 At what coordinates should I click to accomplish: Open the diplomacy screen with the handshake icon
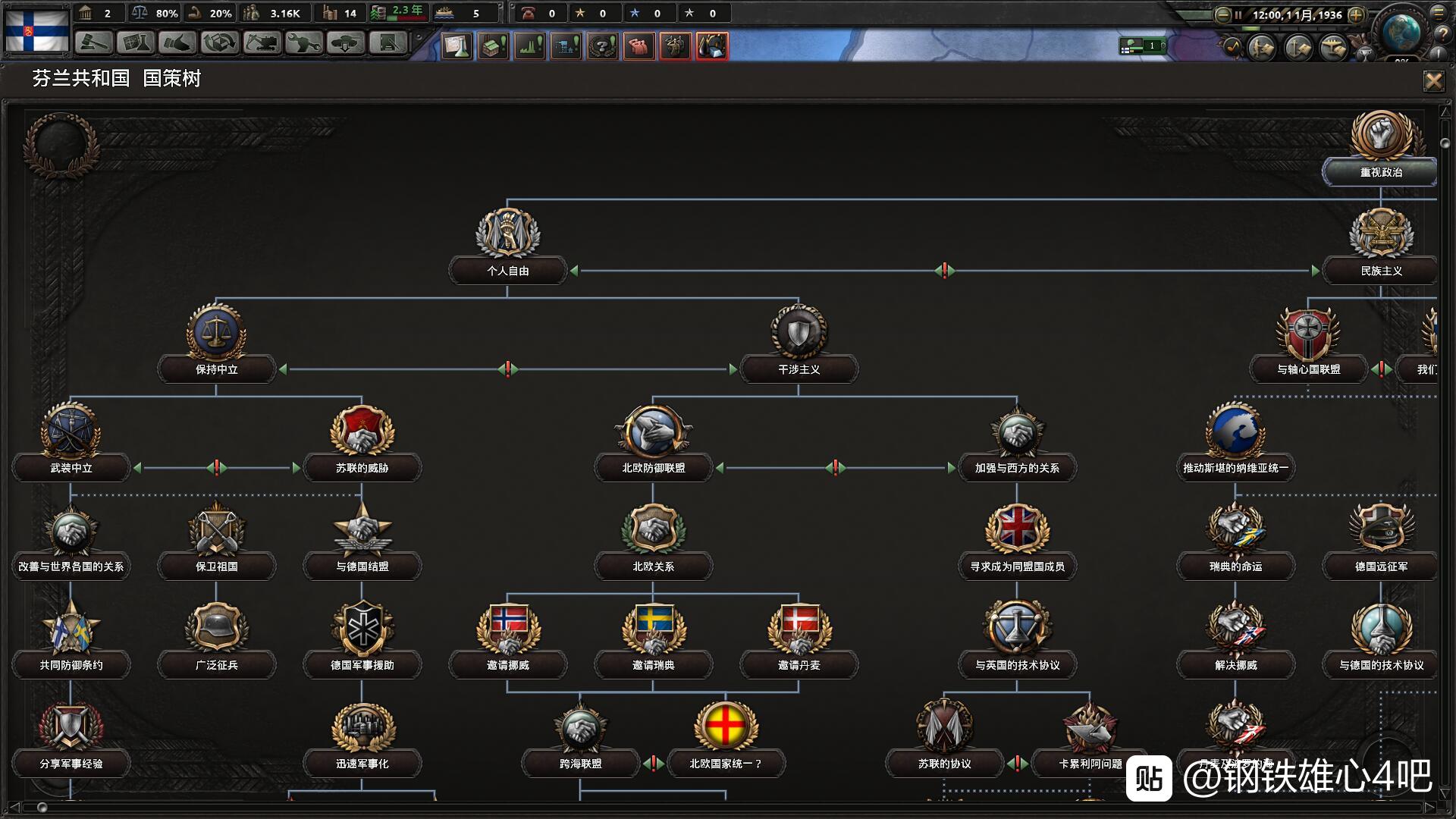click(178, 43)
